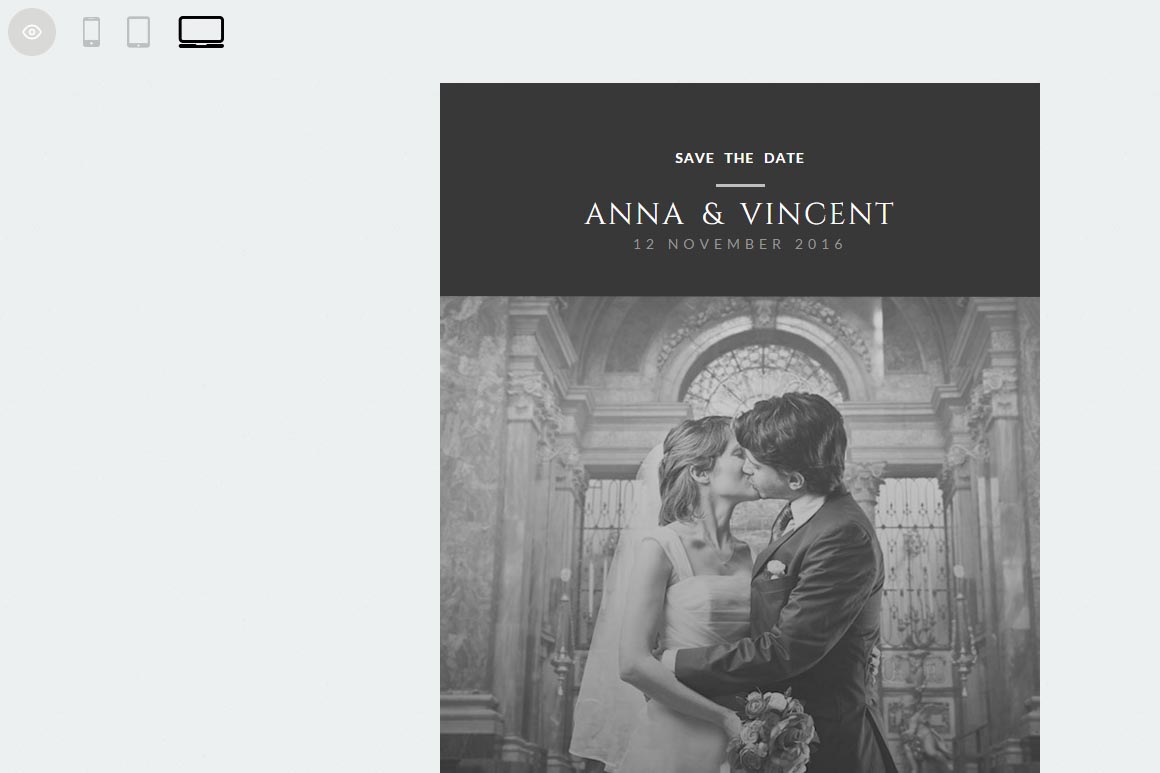Toggle the preview eye button
This screenshot has width=1160, height=773.
pos(32,32)
